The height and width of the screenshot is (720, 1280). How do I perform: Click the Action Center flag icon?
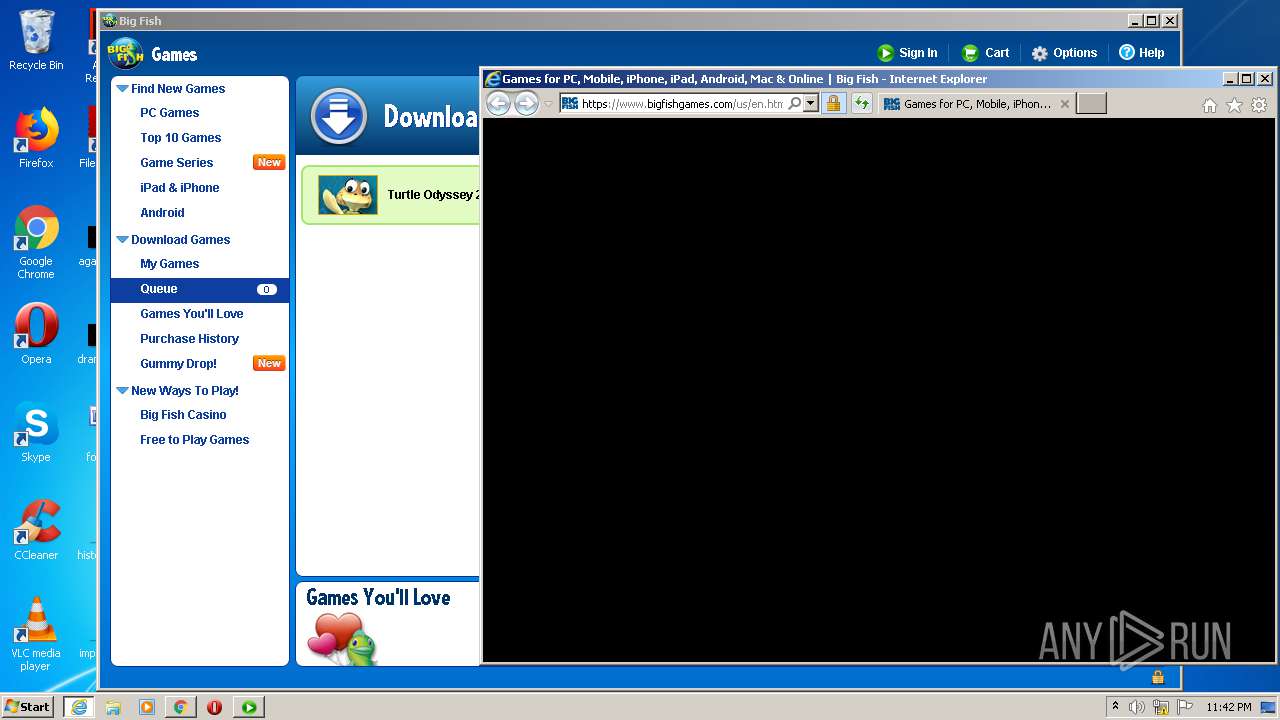(1185, 707)
